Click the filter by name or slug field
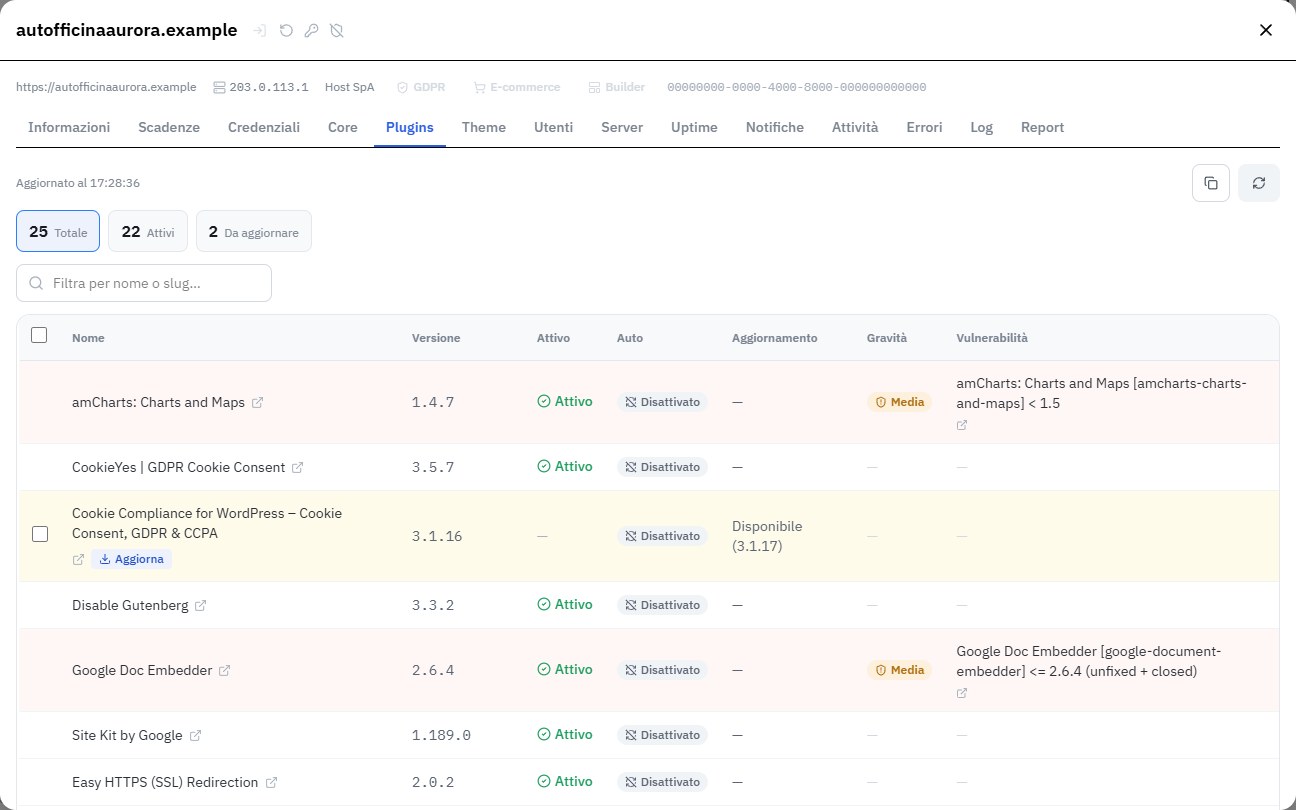The width and height of the screenshot is (1296, 810). pos(144,283)
